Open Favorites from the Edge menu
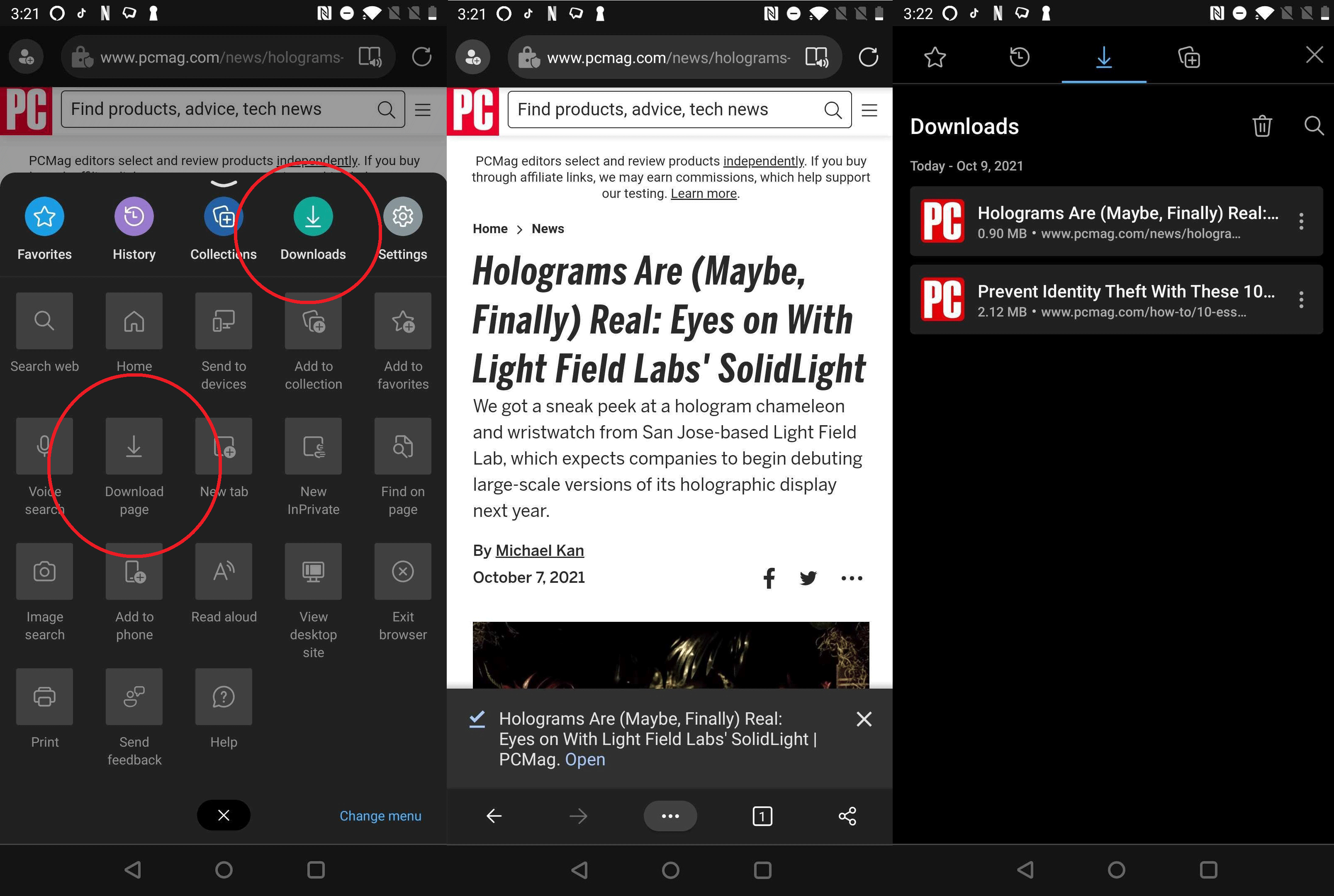Screen dimensions: 1334x896 tap(44, 229)
